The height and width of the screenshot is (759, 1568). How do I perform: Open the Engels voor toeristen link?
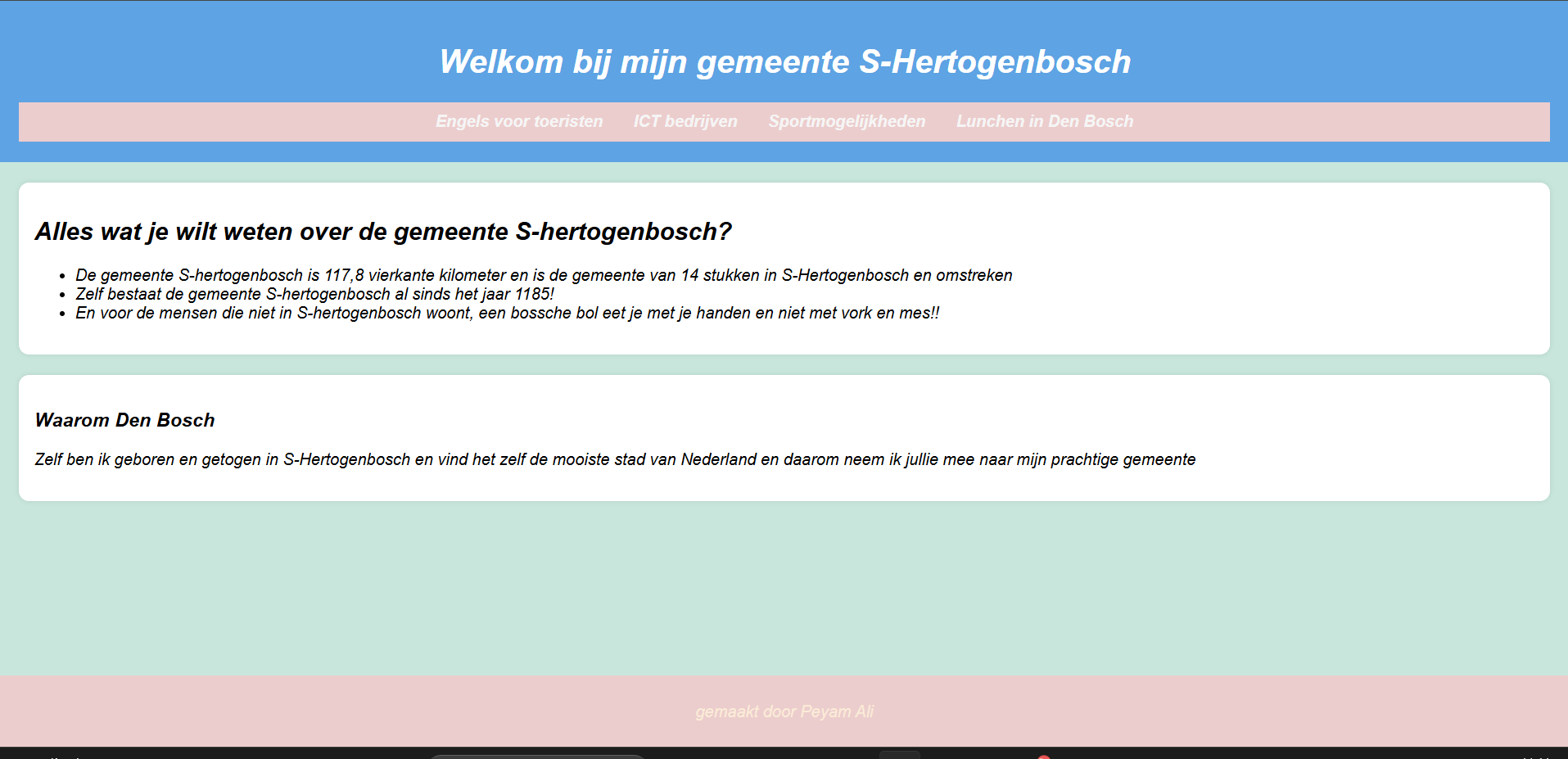(x=519, y=121)
